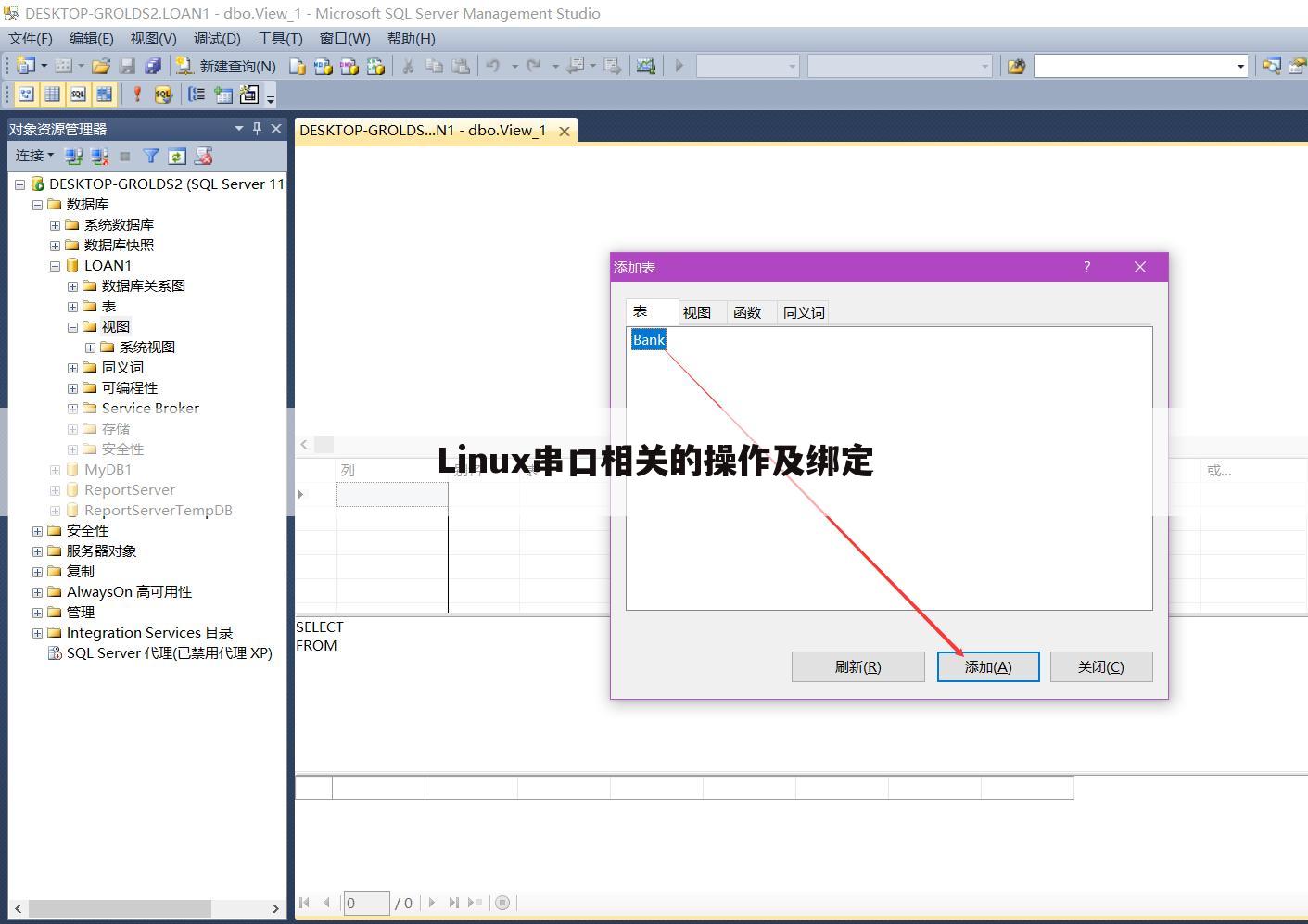Click the Disconnect icon in Object Explorer
This screenshot has width=1308, height=924.
click(x=99, y=156)
